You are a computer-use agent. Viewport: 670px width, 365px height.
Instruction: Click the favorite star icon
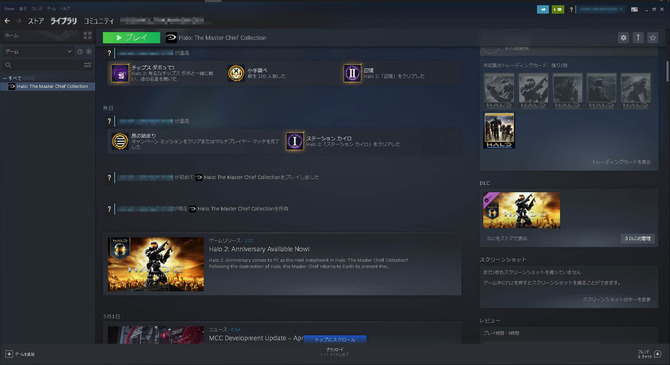pyautogui.click(x=652, y=38)
